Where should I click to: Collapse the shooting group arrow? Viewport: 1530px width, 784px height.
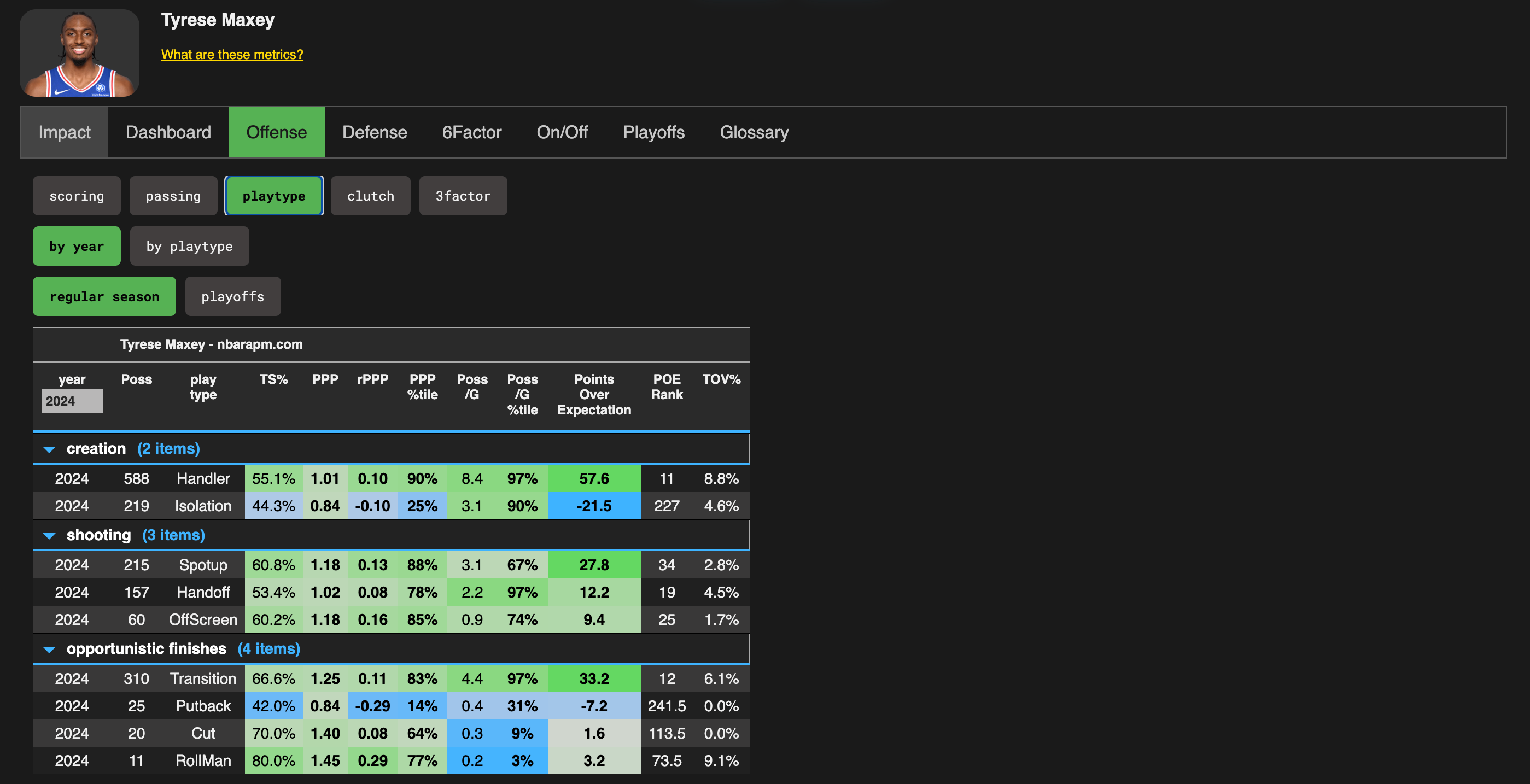pyautogui.click(x=49, y=536)
